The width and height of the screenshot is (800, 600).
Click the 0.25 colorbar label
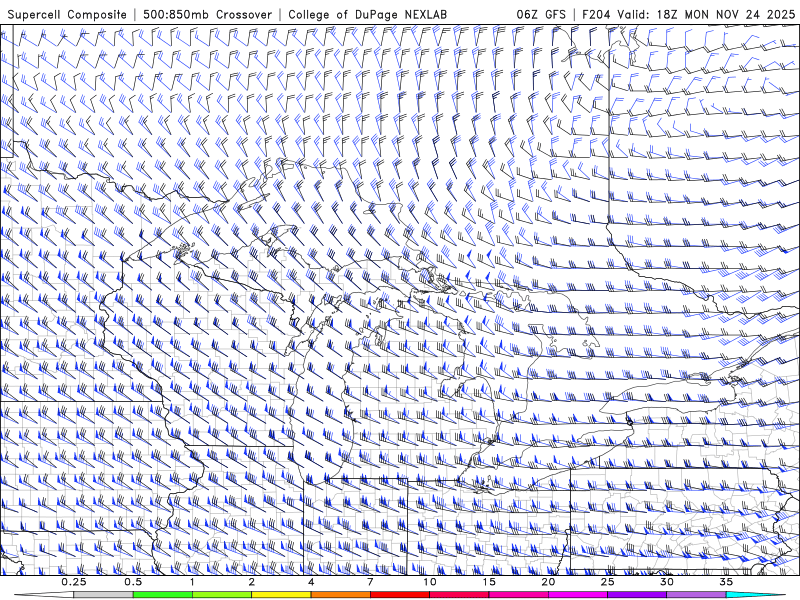(x=74, y=582)
